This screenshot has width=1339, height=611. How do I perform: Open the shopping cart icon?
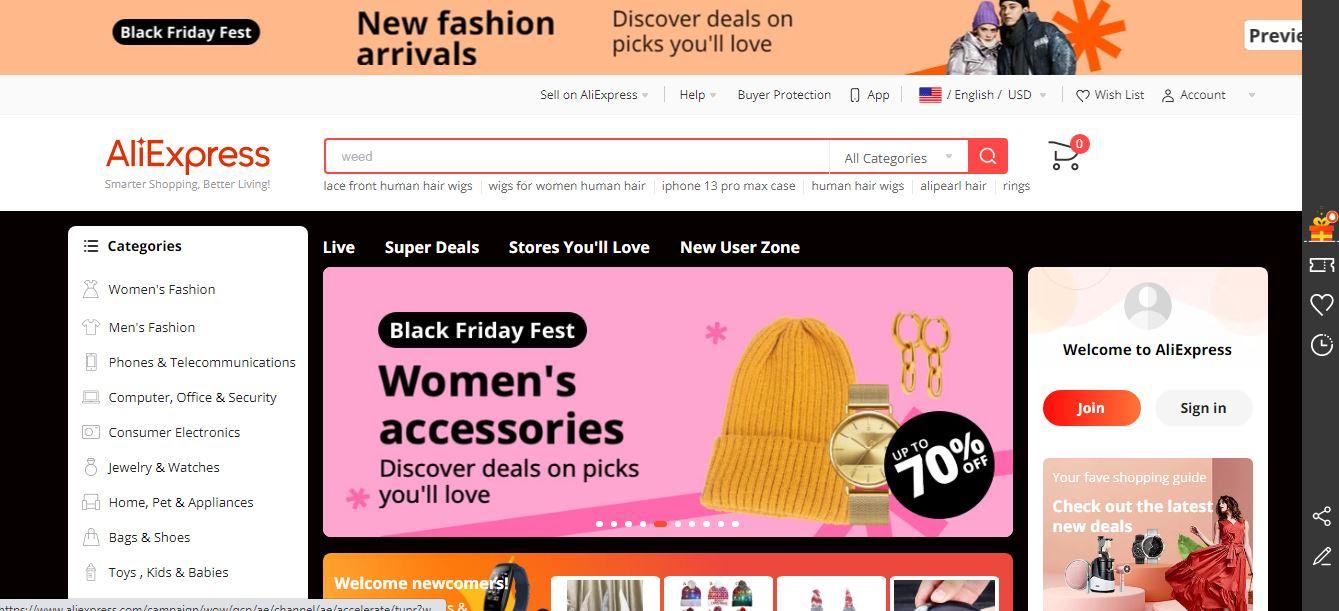pyautogui.click(x=1066, y=155)
